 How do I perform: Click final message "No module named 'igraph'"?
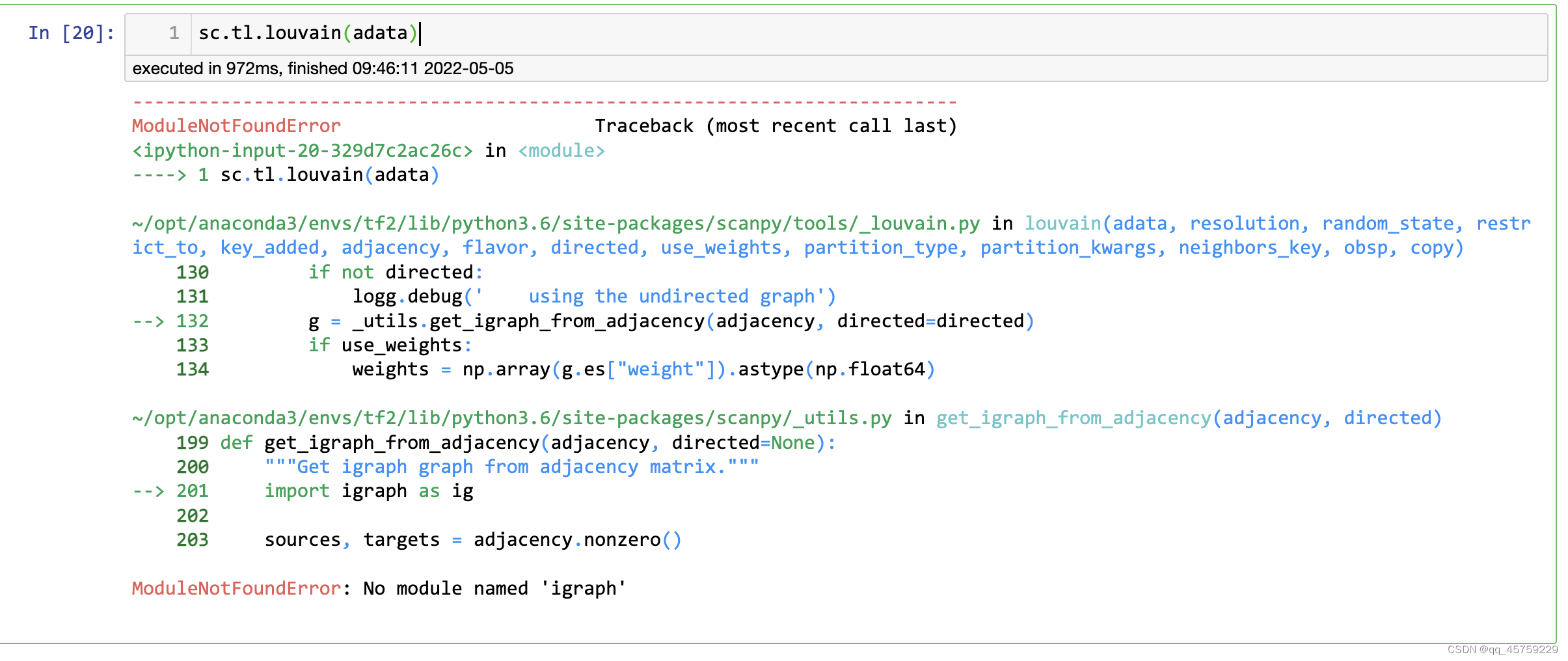[x=494, y=589]
